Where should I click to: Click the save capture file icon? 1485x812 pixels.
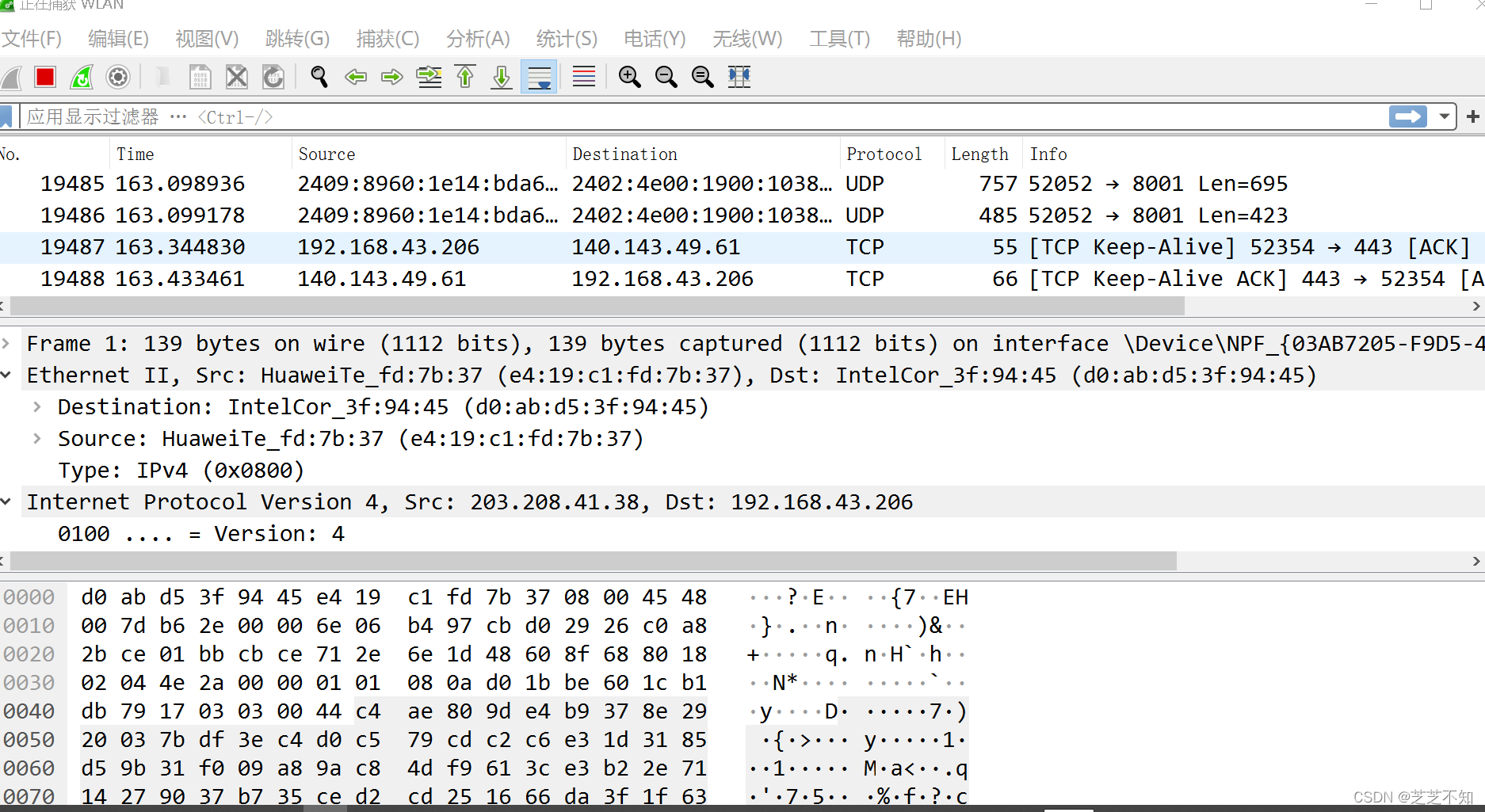click(x=200, y=77)
